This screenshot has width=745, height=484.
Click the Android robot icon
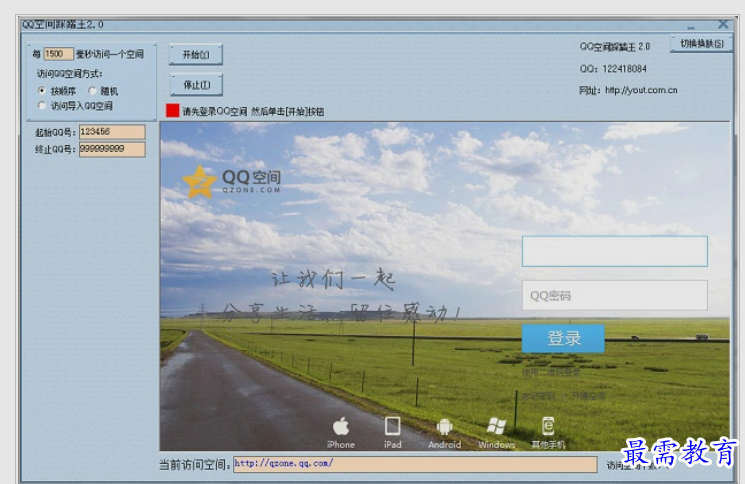click(x=445, y=427)
